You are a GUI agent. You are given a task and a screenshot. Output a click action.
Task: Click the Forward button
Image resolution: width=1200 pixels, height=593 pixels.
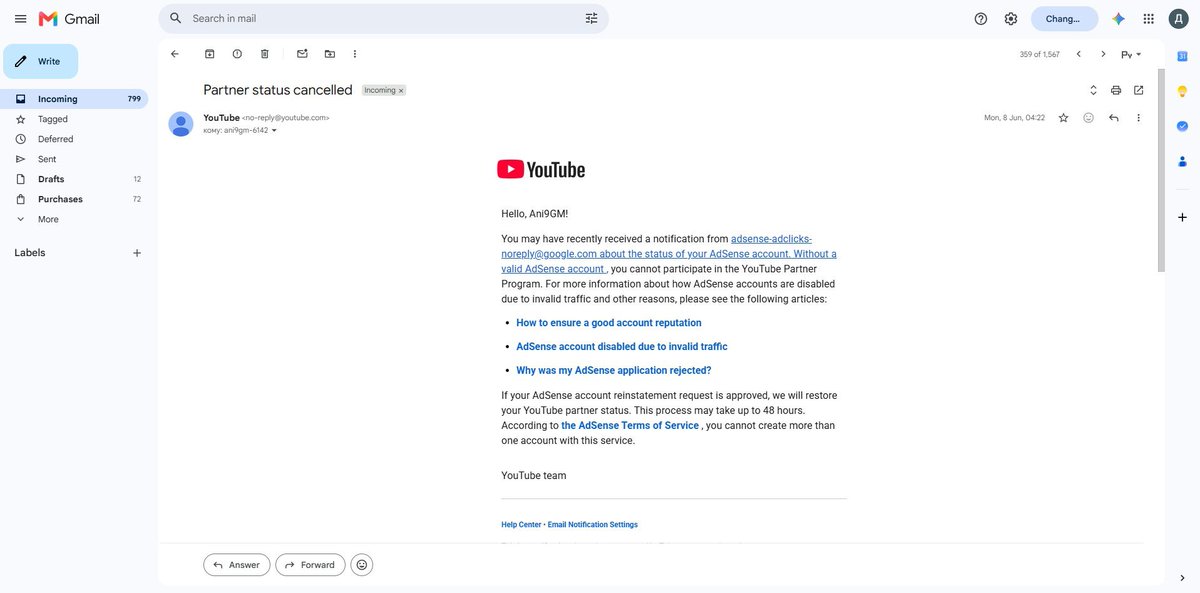click(310, 565)
